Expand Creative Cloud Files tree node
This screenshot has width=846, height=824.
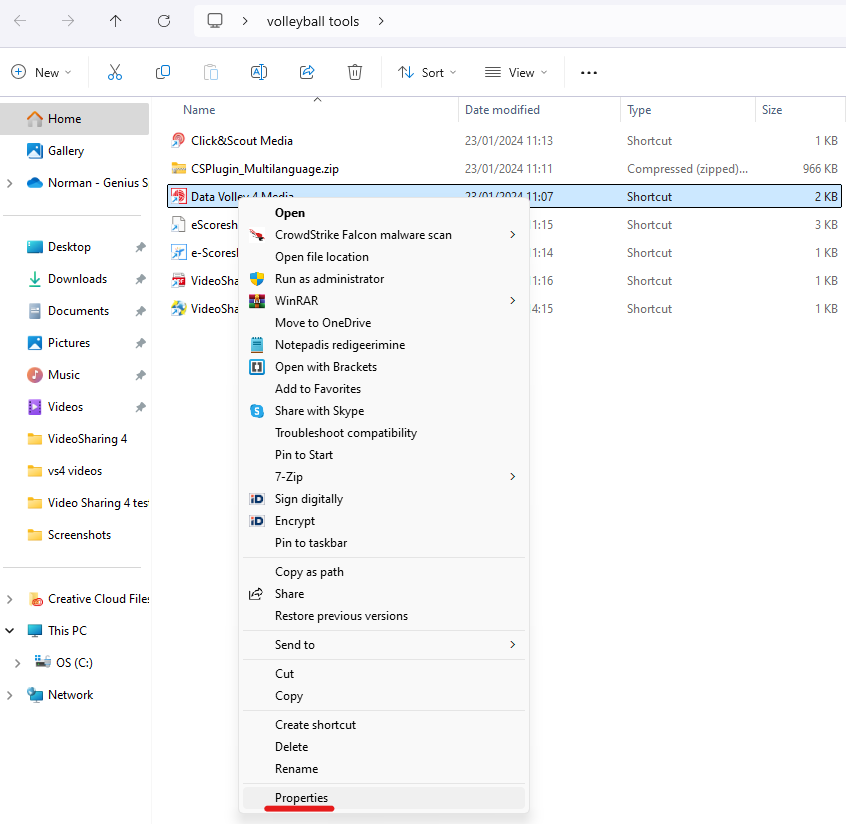tap(10, 599)
